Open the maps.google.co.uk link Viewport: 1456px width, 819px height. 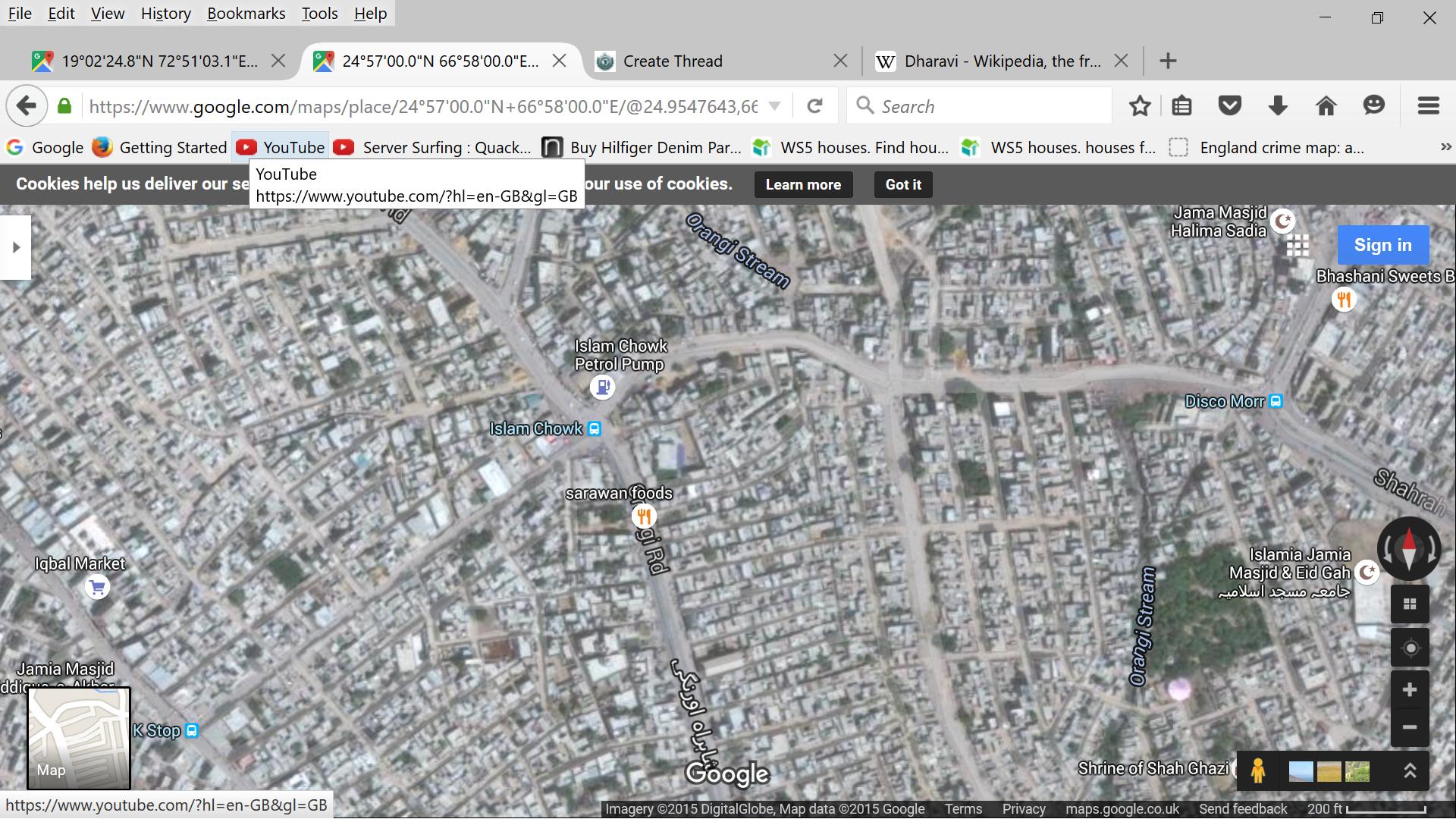(x=1122, y=809)
